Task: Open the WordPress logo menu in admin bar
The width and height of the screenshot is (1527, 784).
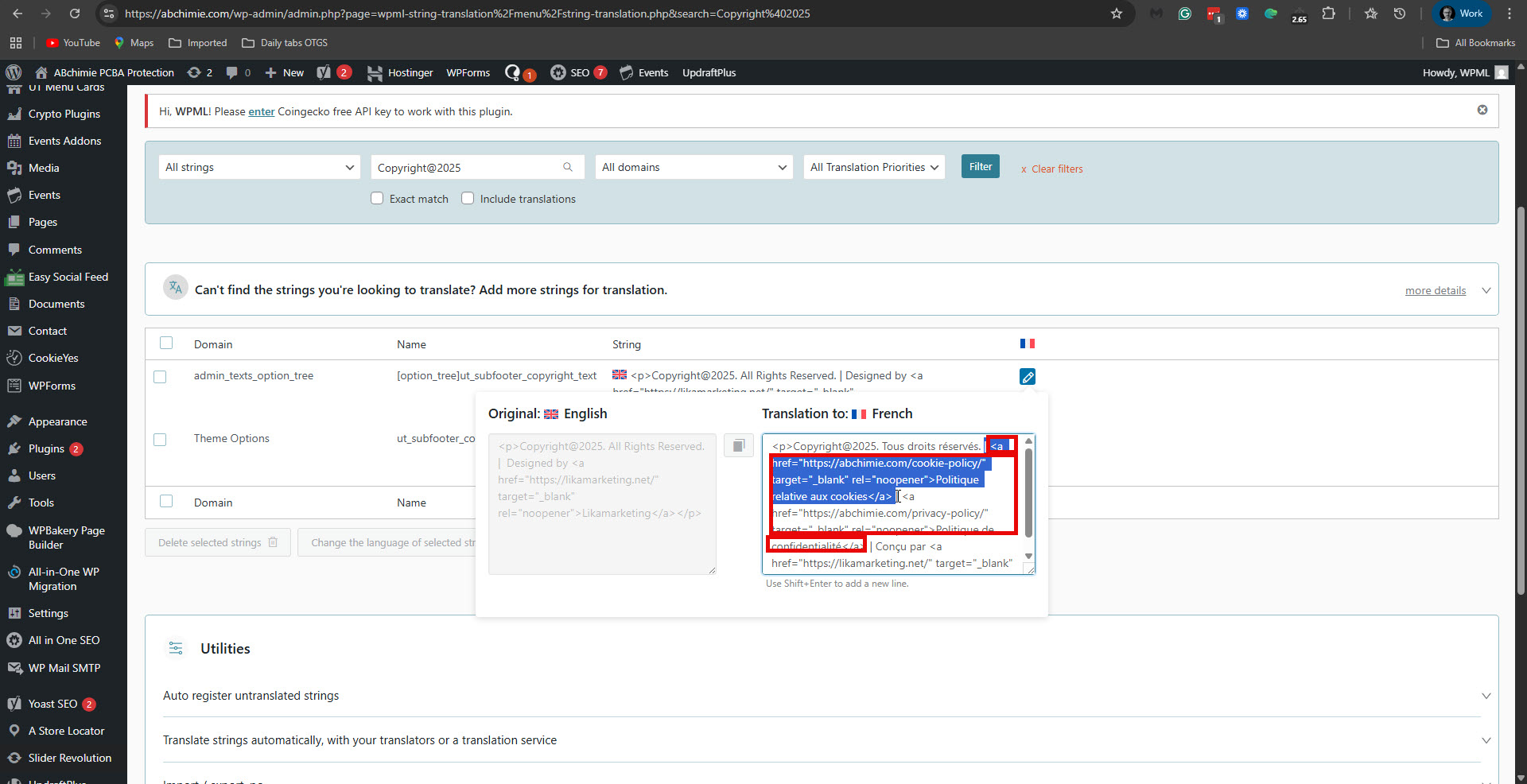Action: click(x=14, y=72)
